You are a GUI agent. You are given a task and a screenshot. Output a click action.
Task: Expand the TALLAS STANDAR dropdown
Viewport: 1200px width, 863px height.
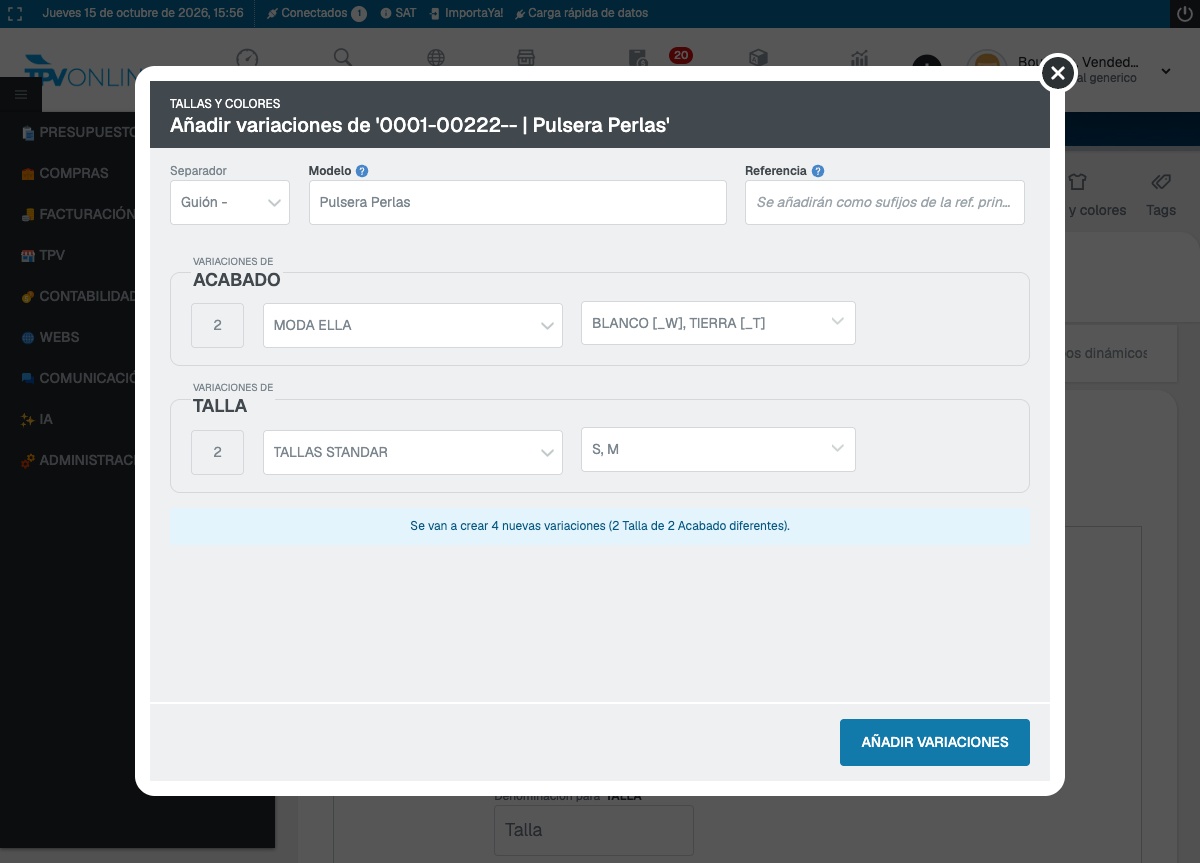click(x=413, y=452)
